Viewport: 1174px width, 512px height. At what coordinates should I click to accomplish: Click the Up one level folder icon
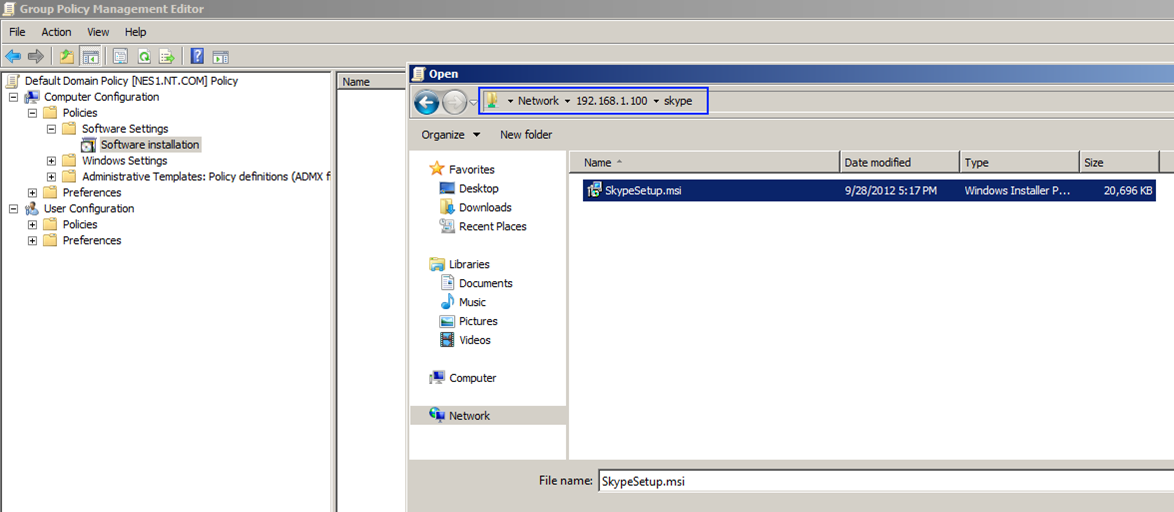tap(67, 56)
